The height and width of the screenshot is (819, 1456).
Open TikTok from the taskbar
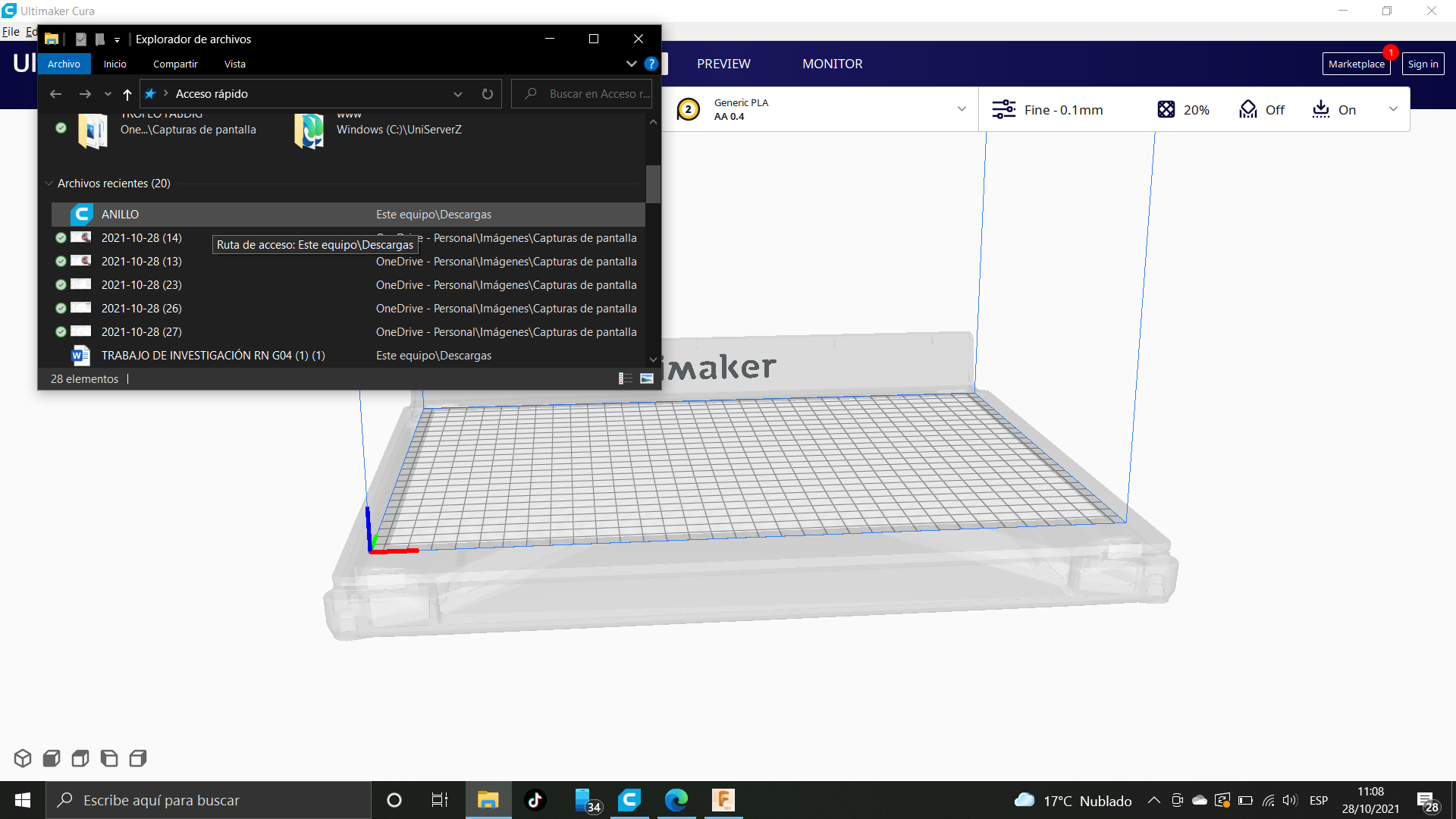pyautogui.click(x=535, y=800)
